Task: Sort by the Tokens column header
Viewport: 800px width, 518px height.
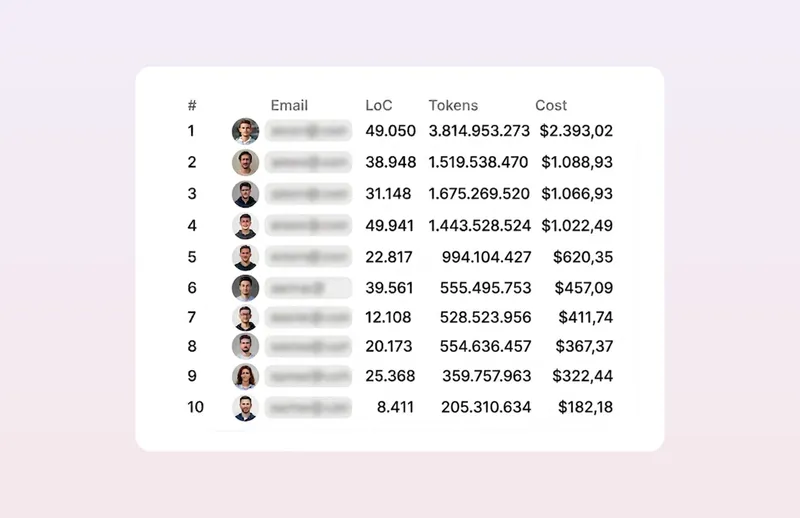Action: [x=453, y=105]
